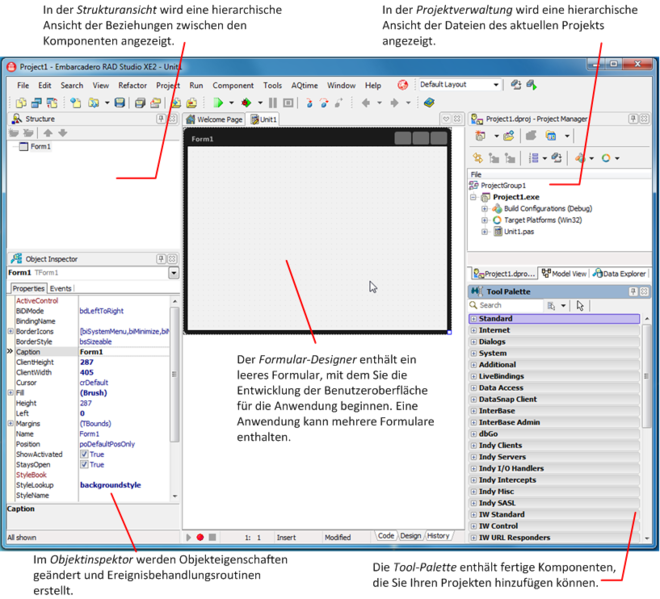Open the Form1 TForm1 object selector dropdown

click(x=174, y=273)
